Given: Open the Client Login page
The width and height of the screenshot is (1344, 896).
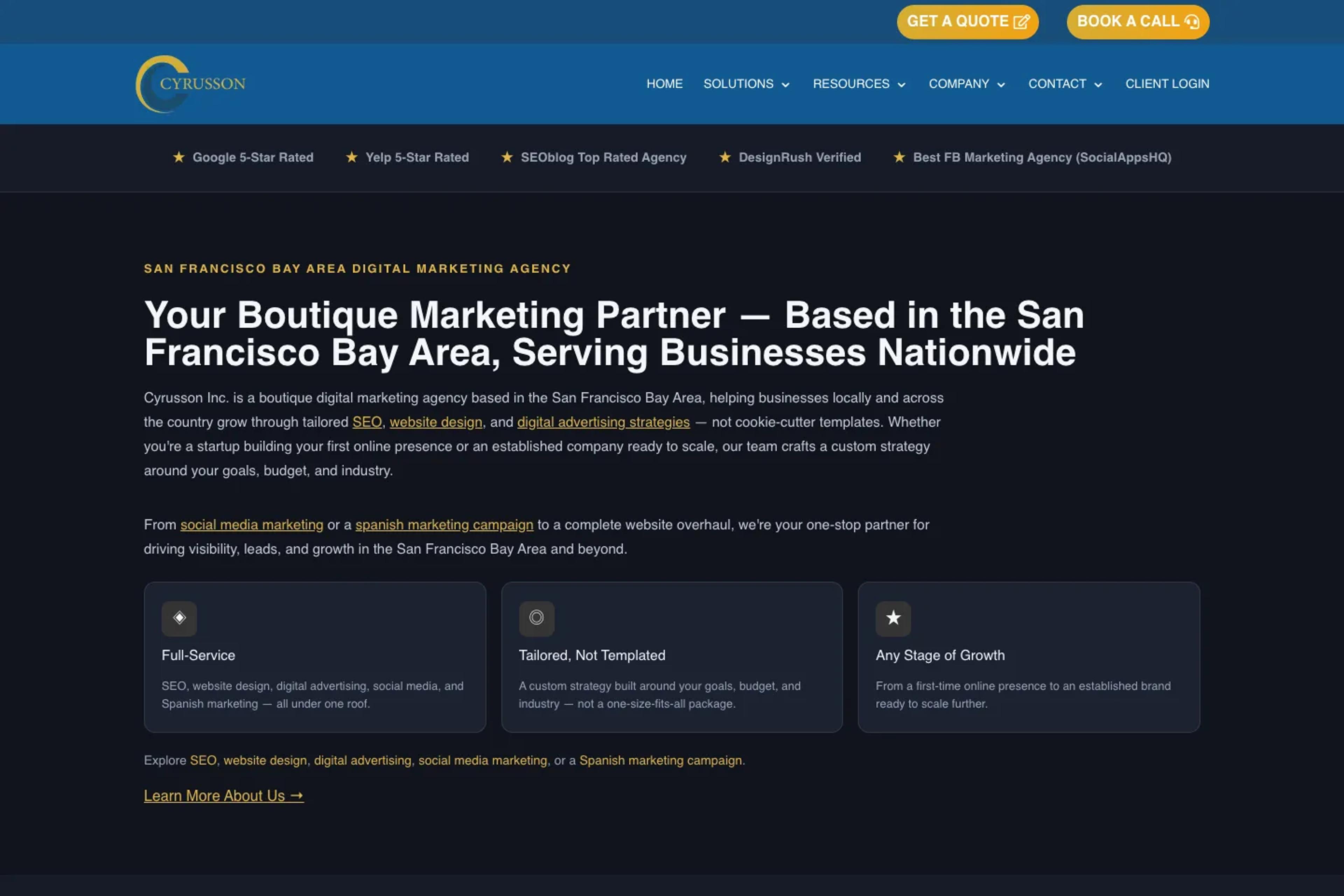Looking at the screenshot, I should click(1168, 84).
